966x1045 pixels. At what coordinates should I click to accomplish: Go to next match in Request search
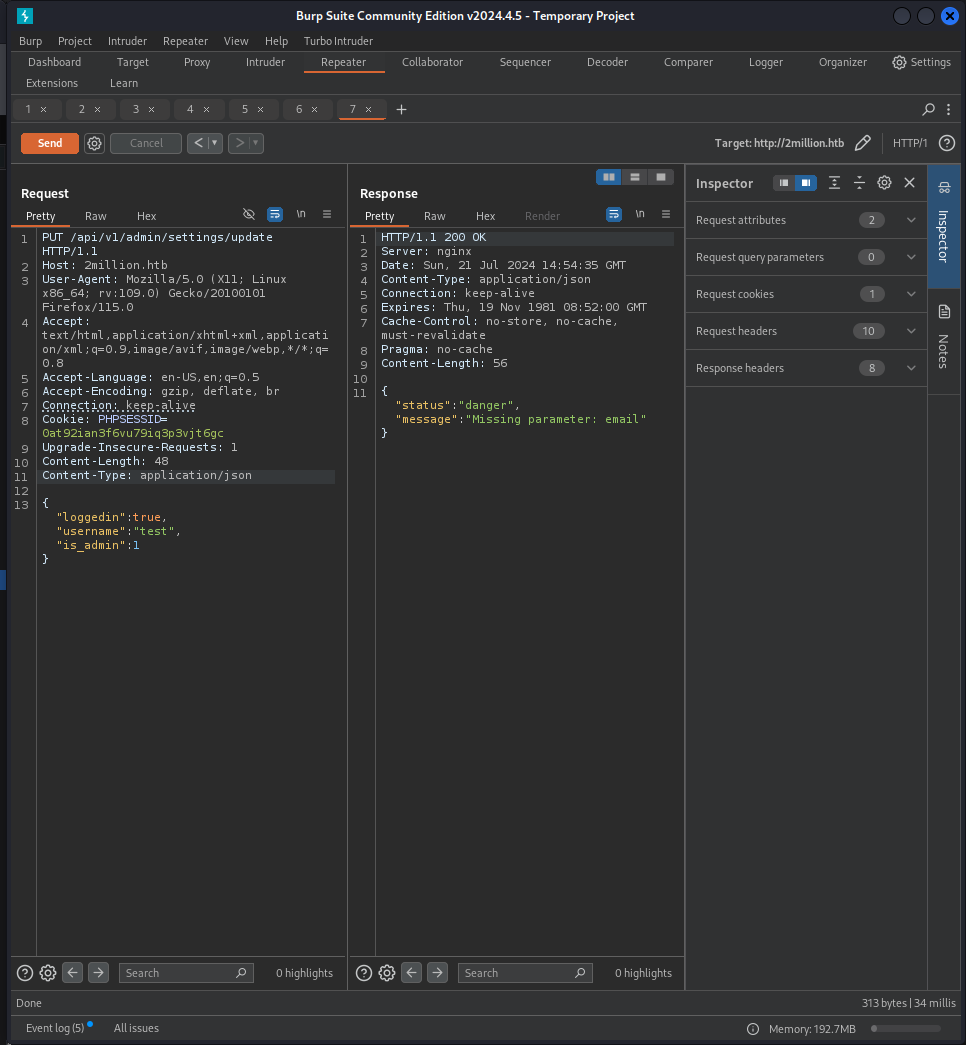point(98,973)
